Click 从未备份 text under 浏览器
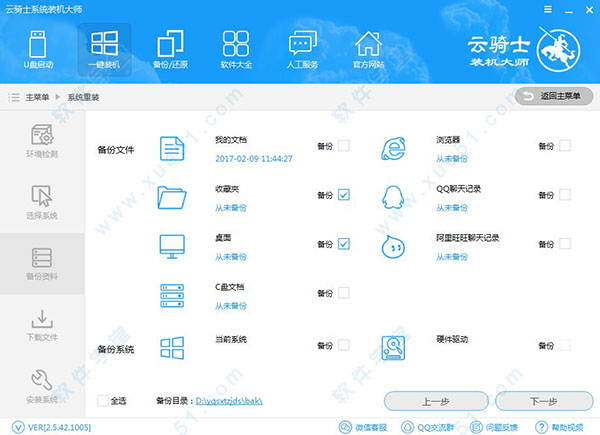Viewport: 600px width, 435px height. [452, 159]
